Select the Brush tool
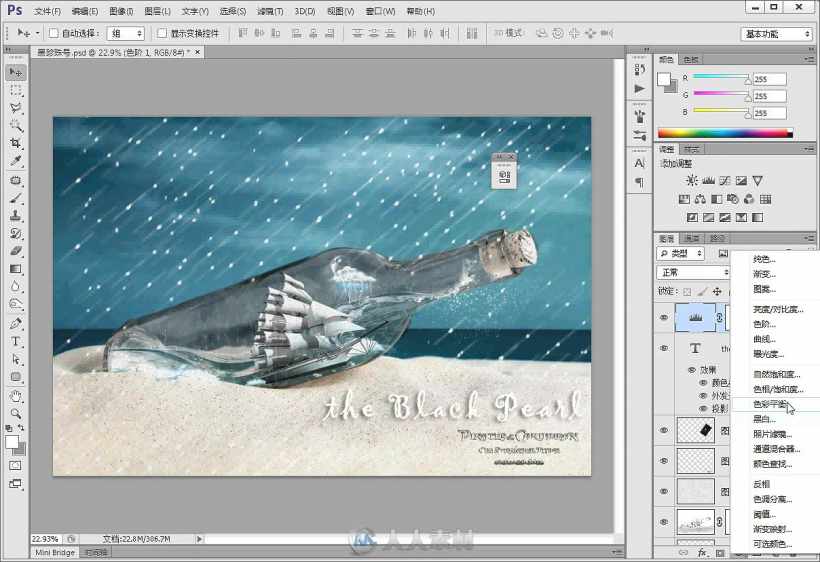This screenshot has width=820, height=562. (x=16, y=198)
